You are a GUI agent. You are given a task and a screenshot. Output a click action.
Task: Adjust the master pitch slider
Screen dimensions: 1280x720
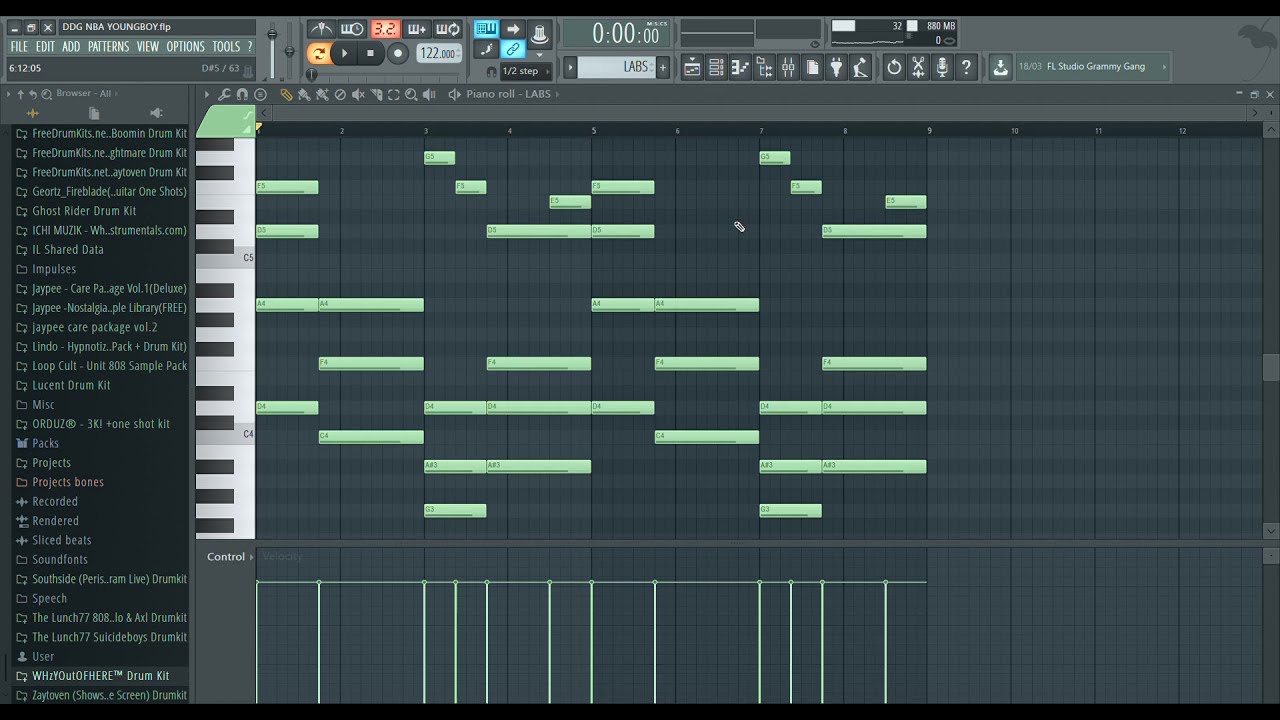click(289, 50)
